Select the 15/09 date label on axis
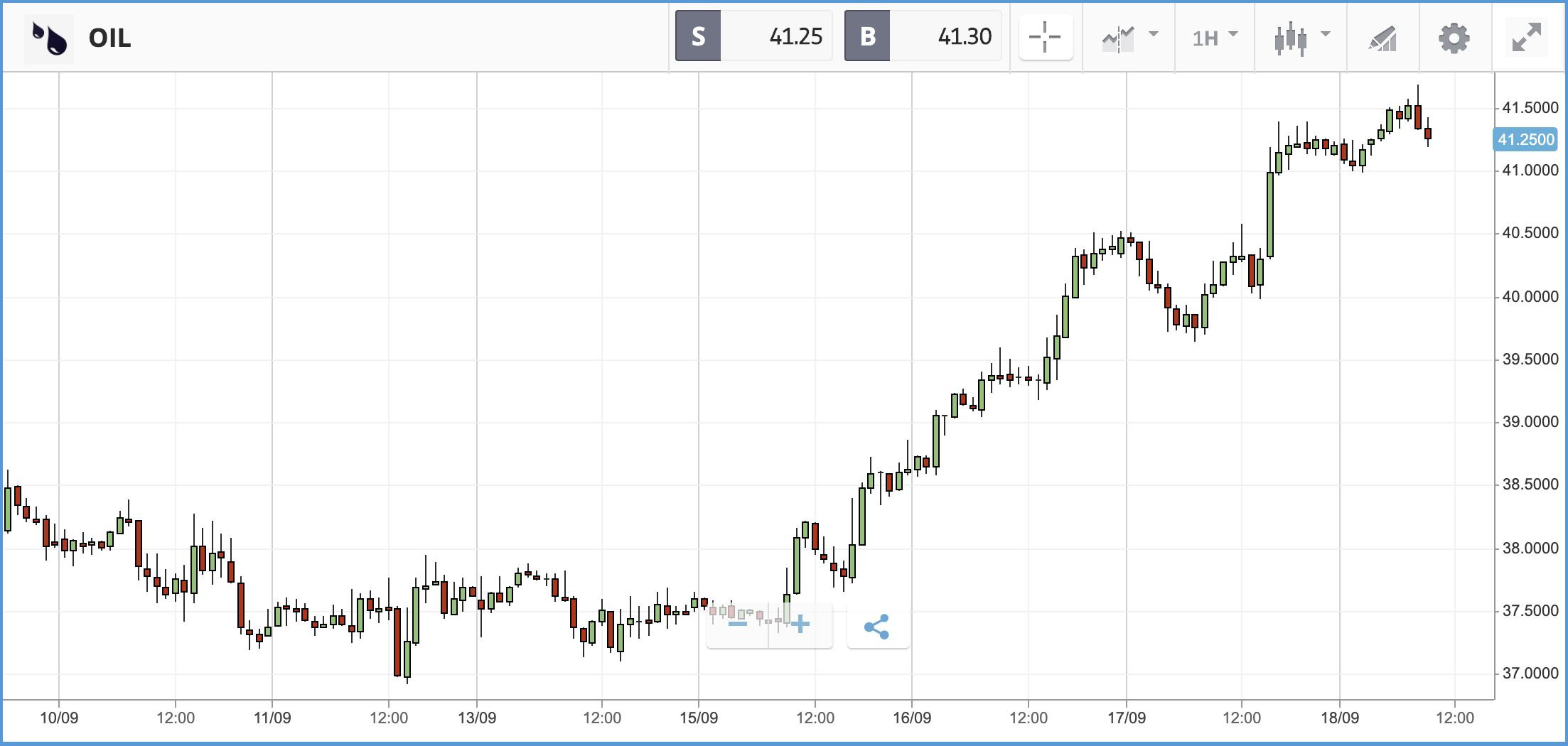The width and height of the screenshot is (1568, 746). [x=699, y=718]
